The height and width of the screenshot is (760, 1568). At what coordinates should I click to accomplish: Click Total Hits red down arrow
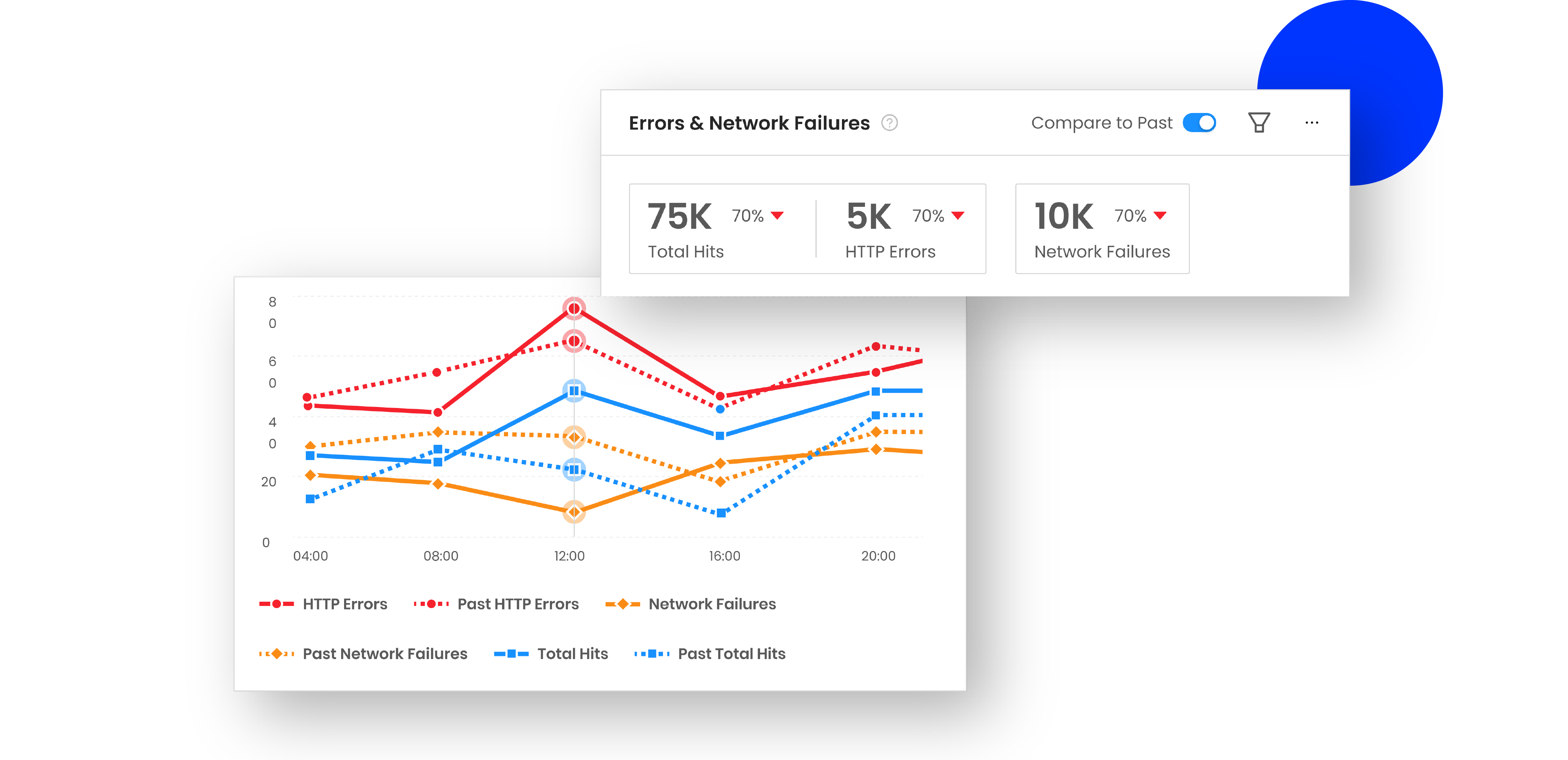pyautogui.click(x=777, y=215)
